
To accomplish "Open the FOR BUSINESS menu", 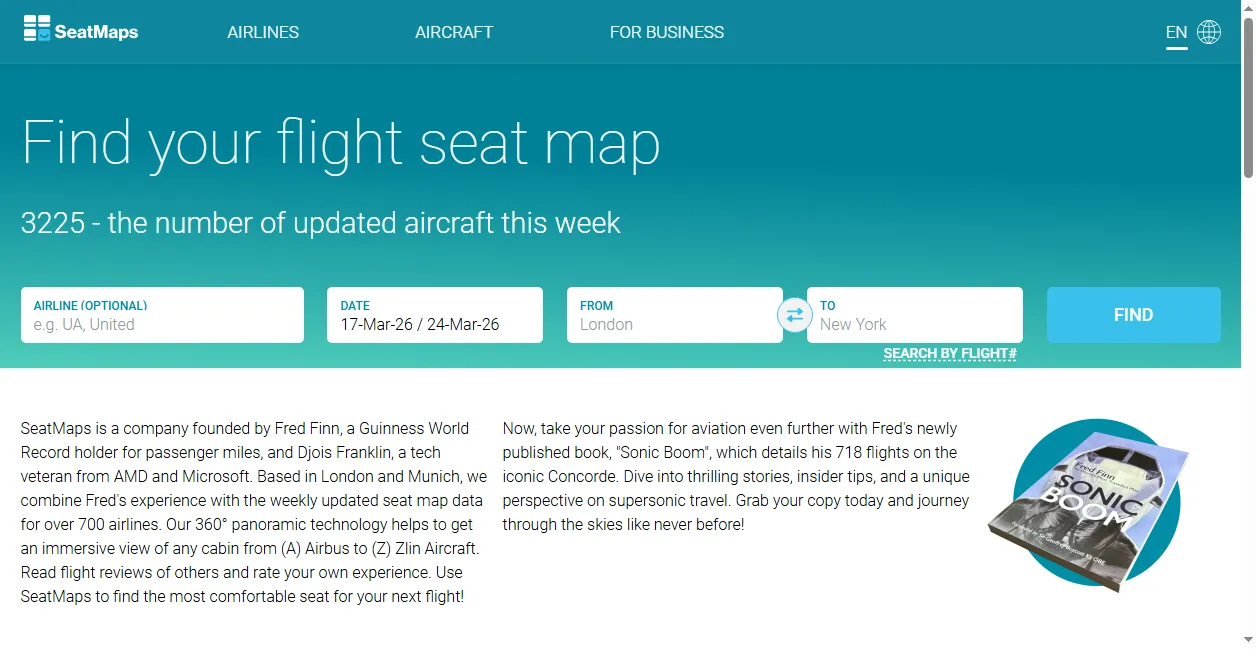I will click(x=666, y=32).
